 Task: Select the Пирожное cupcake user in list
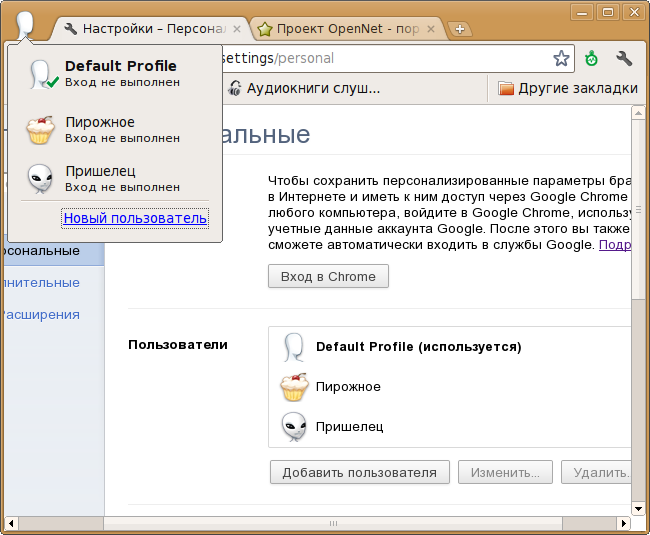point(348,387)
